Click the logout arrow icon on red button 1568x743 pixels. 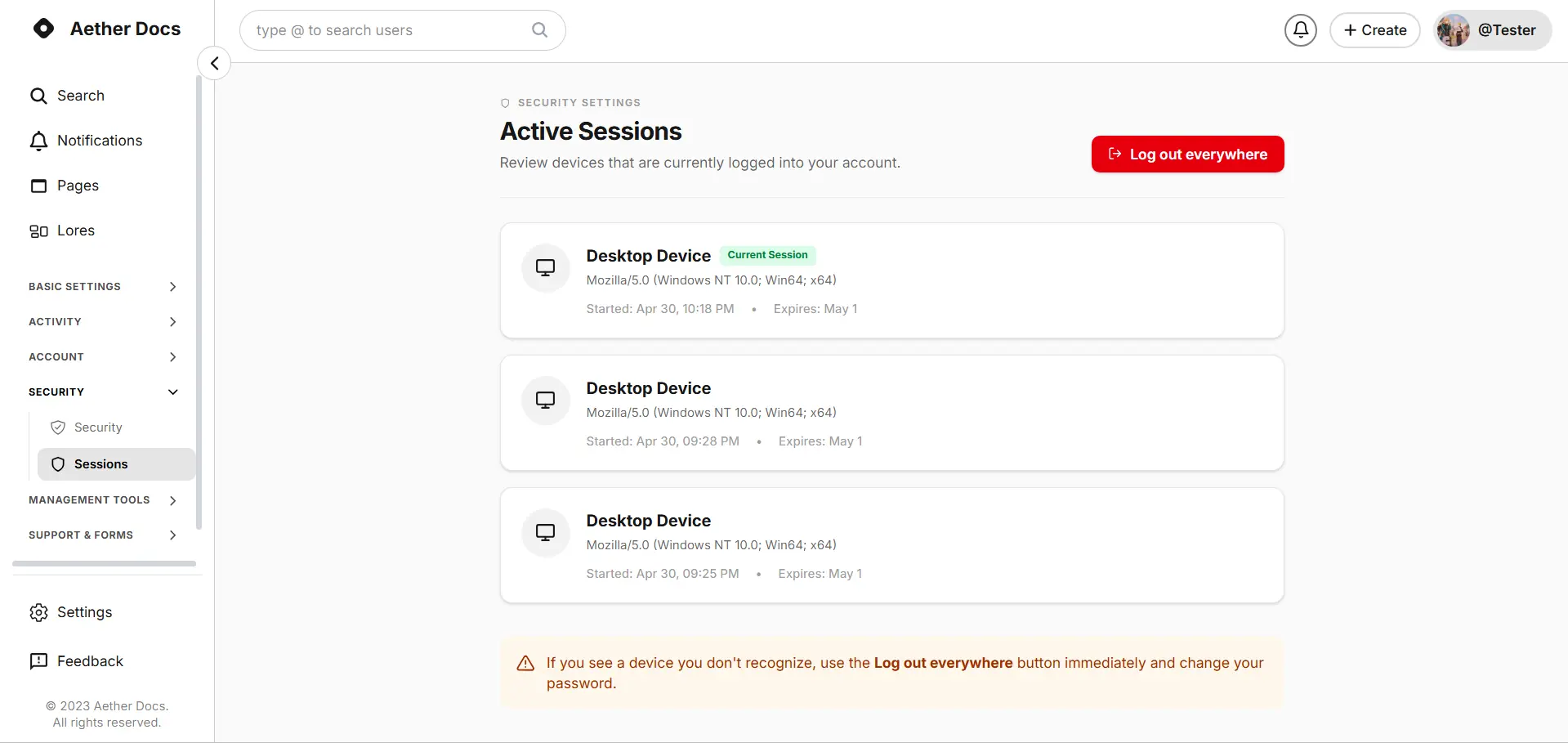point(1115,154)
